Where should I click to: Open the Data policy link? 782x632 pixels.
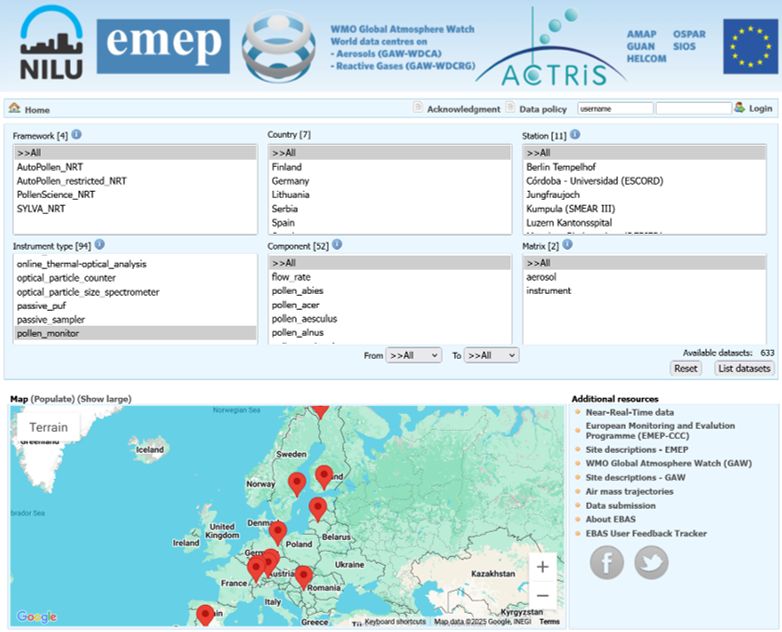[543, 109]
